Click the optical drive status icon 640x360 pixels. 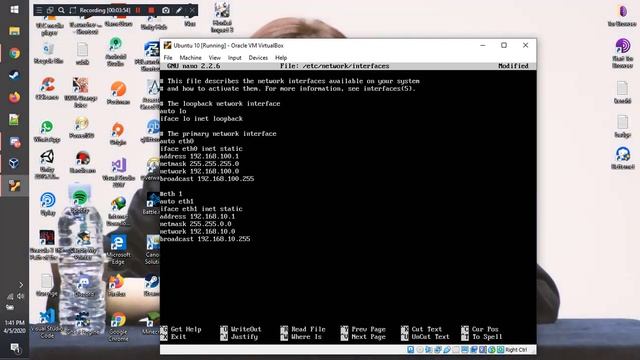[x=420, y=350]
